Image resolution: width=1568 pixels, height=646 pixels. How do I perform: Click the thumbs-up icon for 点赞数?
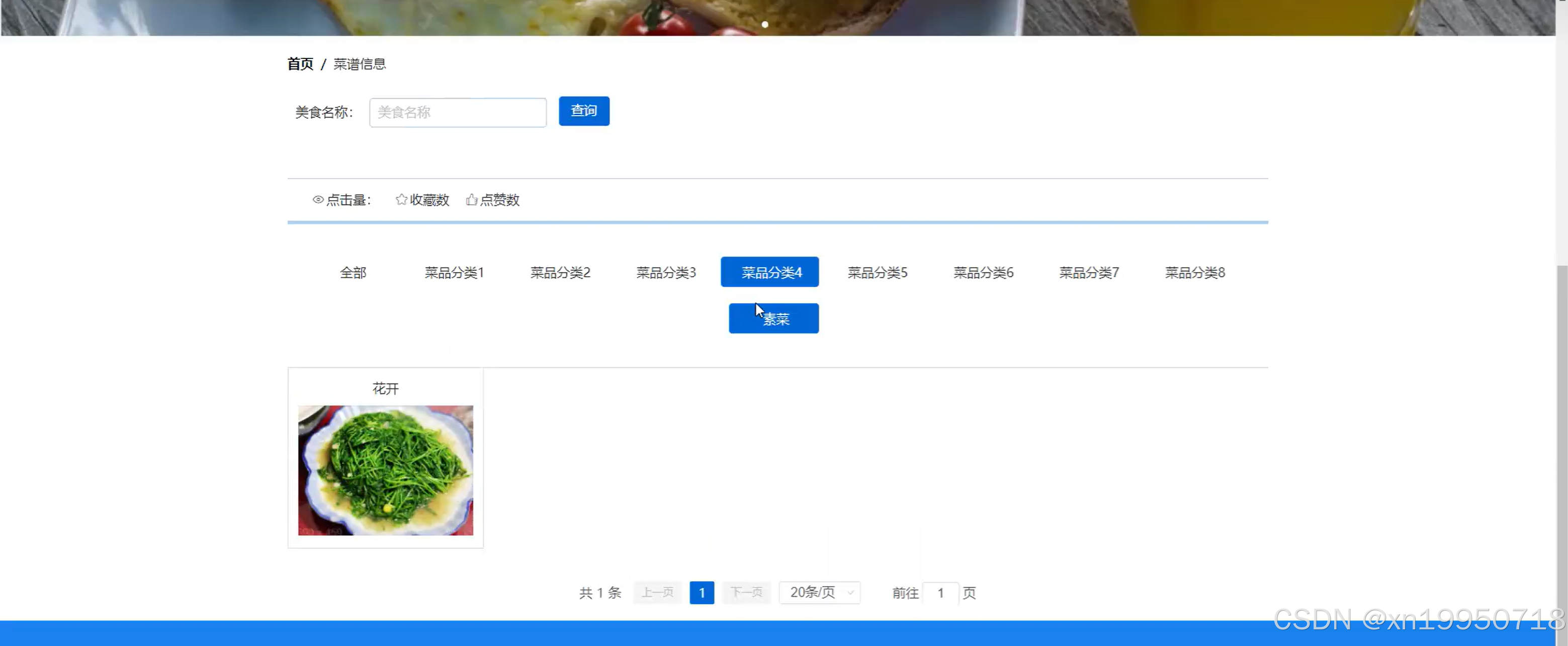(x=471, y=200)
